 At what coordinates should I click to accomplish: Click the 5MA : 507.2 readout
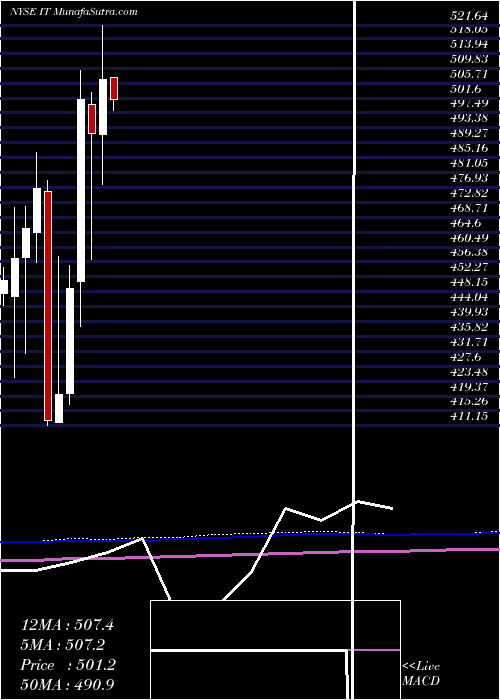pyautogui.click(x=63, y=644)
